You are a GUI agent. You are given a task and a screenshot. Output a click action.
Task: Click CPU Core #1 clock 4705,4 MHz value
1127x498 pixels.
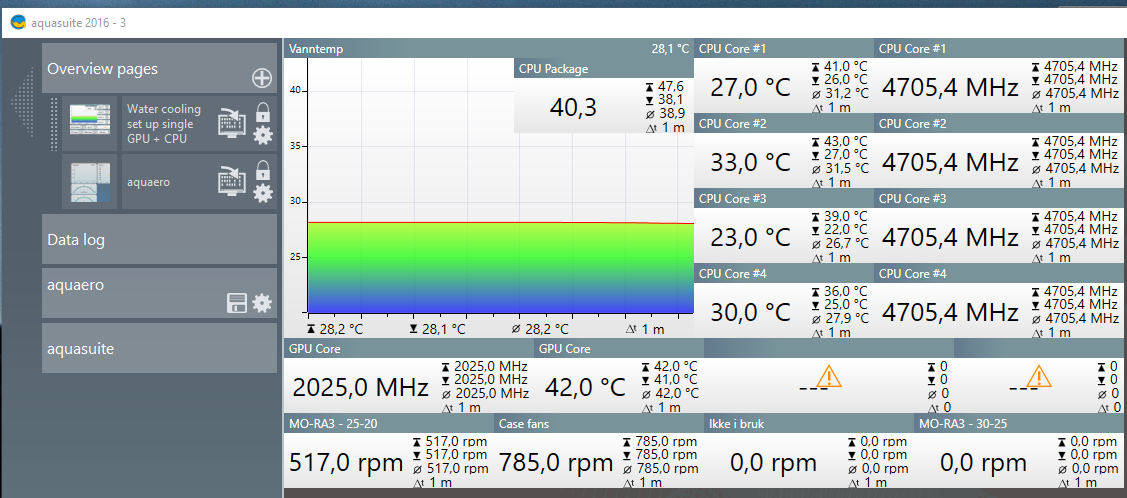click(x=950, y=88)
